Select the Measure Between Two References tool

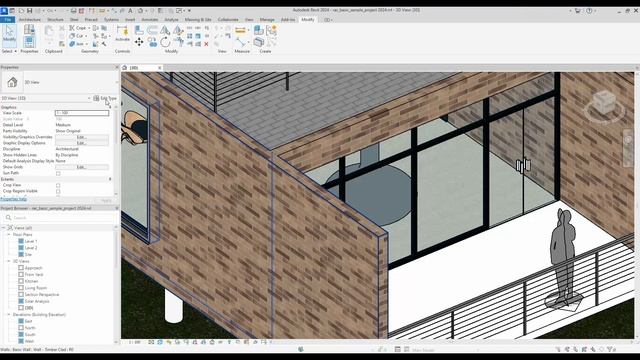tap(241, 42)
